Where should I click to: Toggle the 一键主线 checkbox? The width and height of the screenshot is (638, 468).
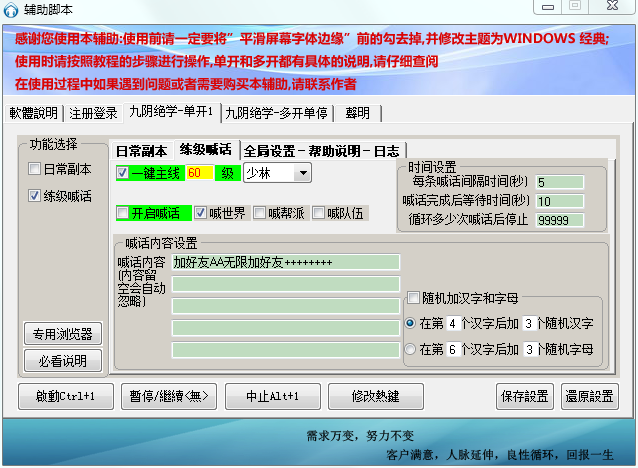[x=123, y=173]
